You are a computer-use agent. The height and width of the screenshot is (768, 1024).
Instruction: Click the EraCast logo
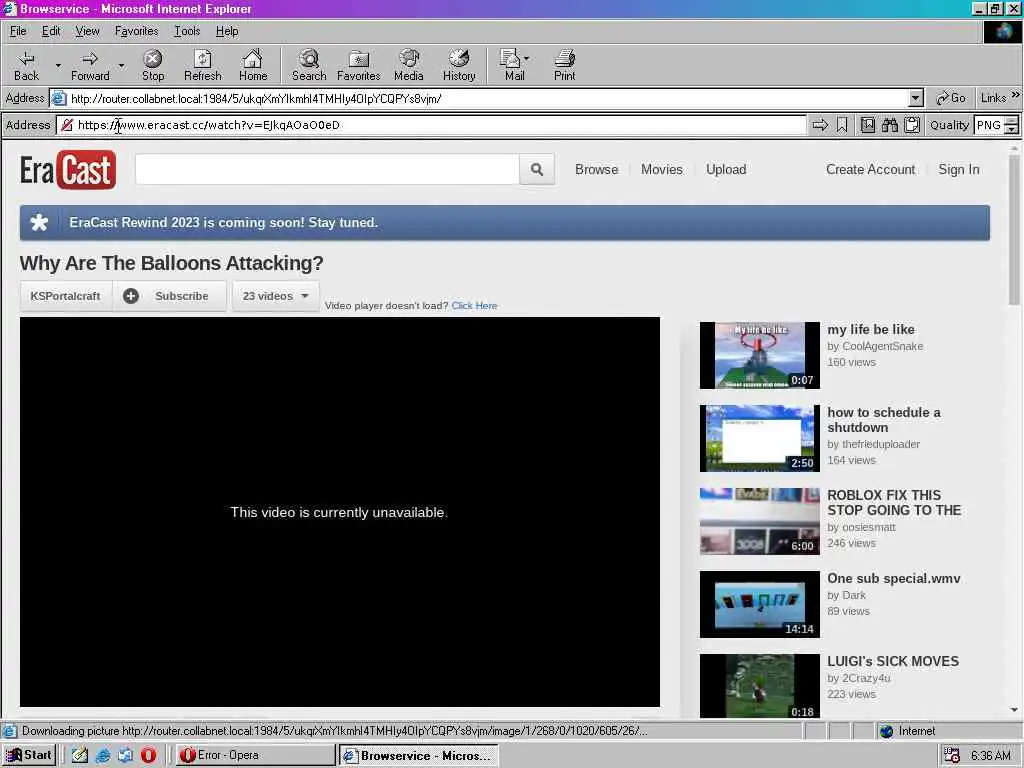pos(68,170)
